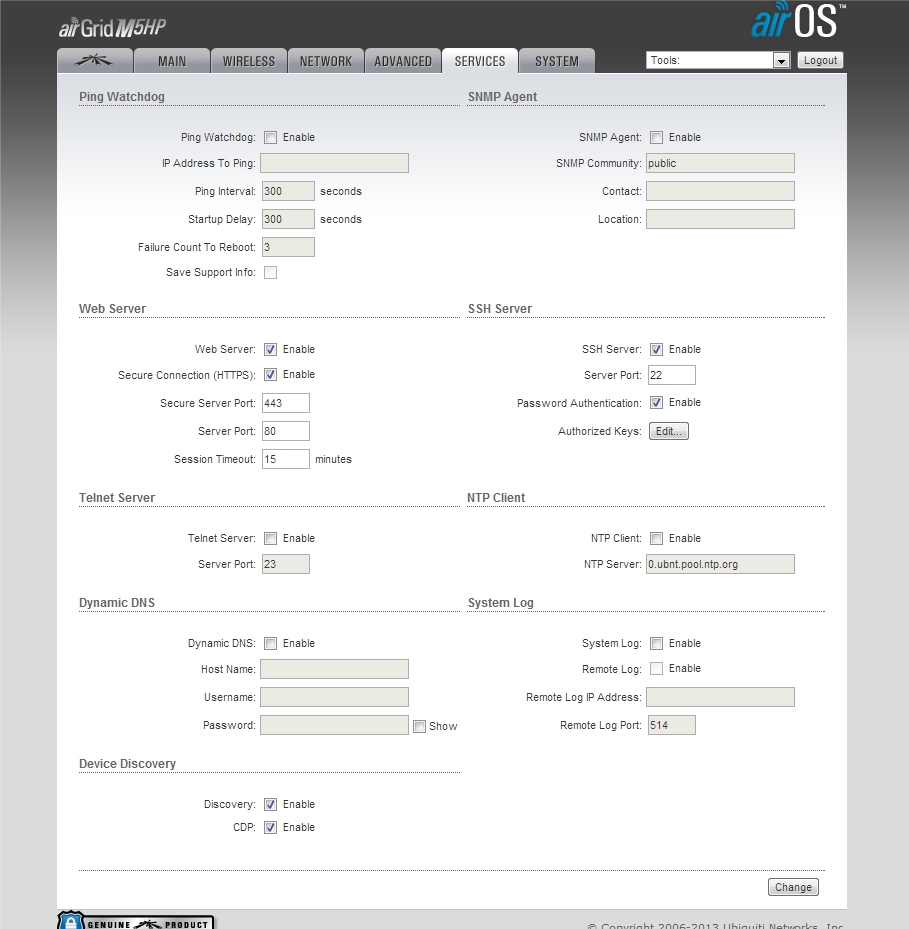The image size is (909, 929).
Task: Enable the Dynamic DNS checkbox
Action: point(270,643)
